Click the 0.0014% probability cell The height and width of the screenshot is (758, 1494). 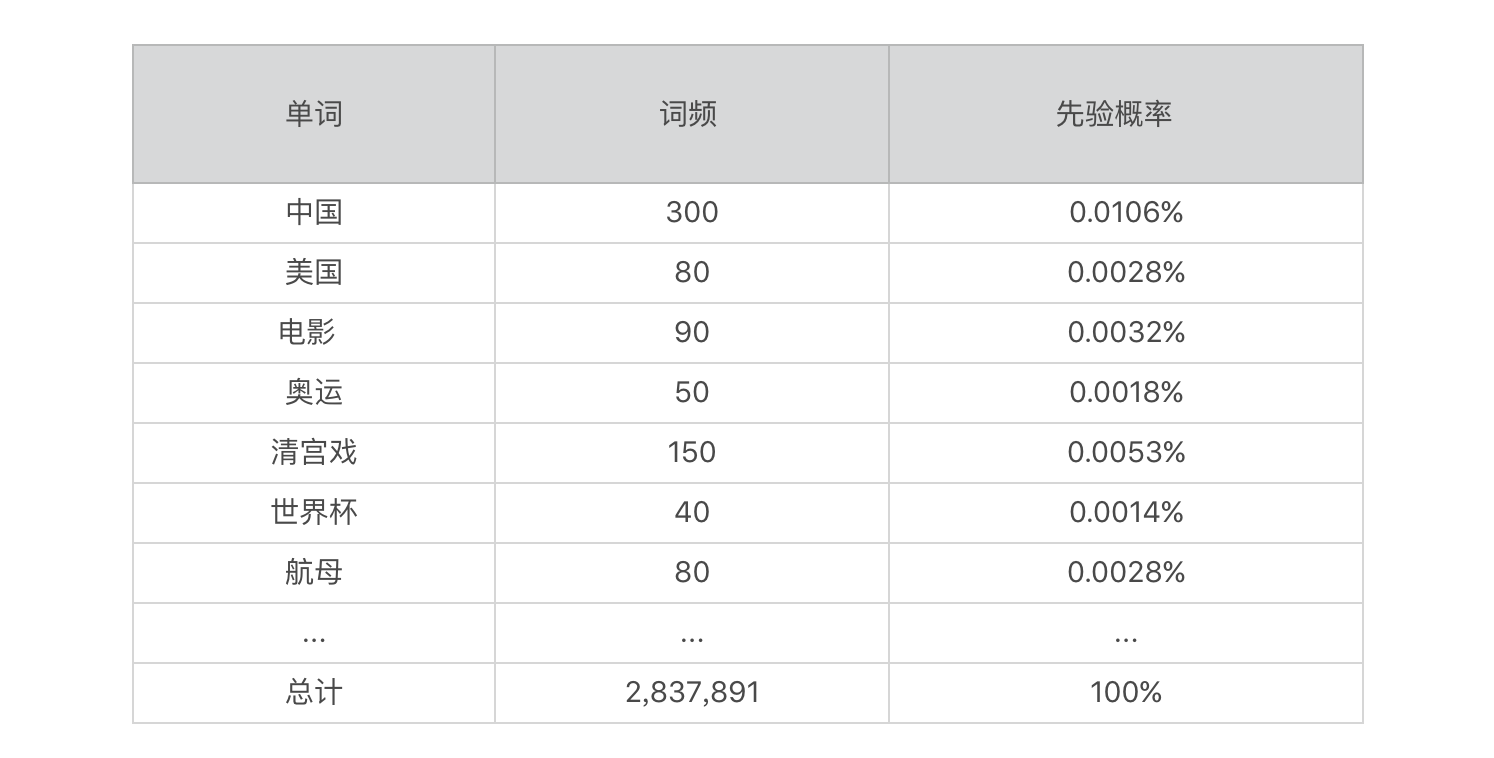[1125, 512]
